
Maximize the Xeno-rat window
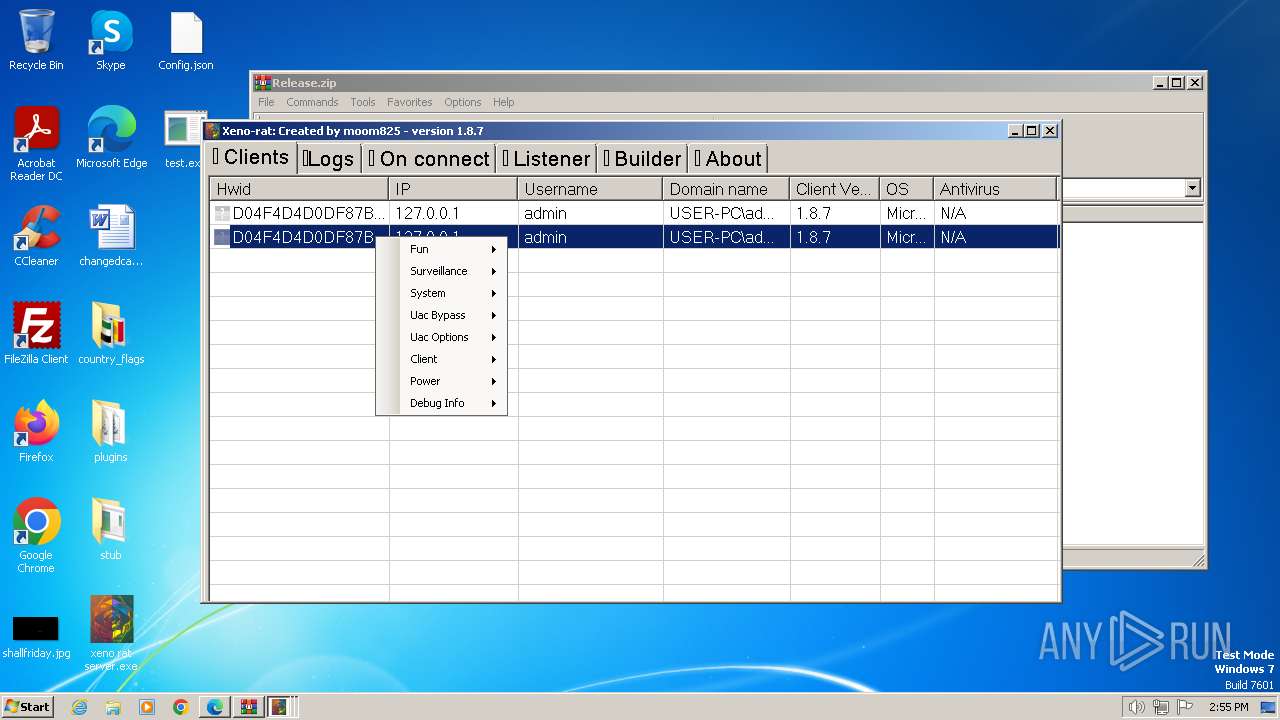pos(1032,131)
